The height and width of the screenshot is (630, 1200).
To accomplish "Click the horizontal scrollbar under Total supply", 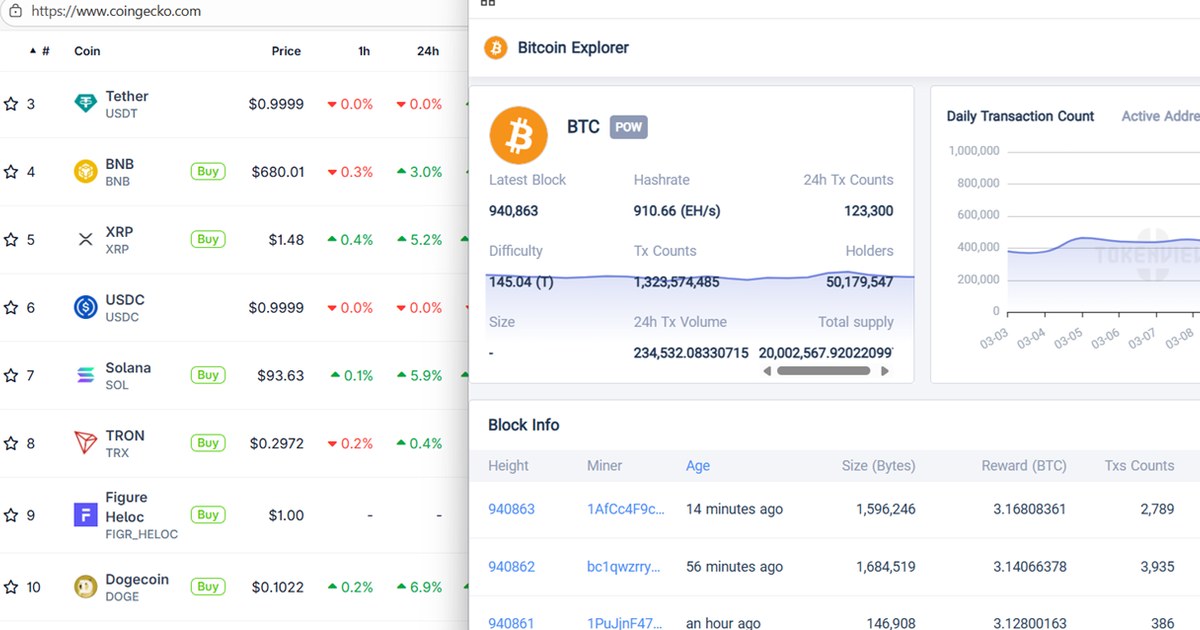I will pos(824,370).
